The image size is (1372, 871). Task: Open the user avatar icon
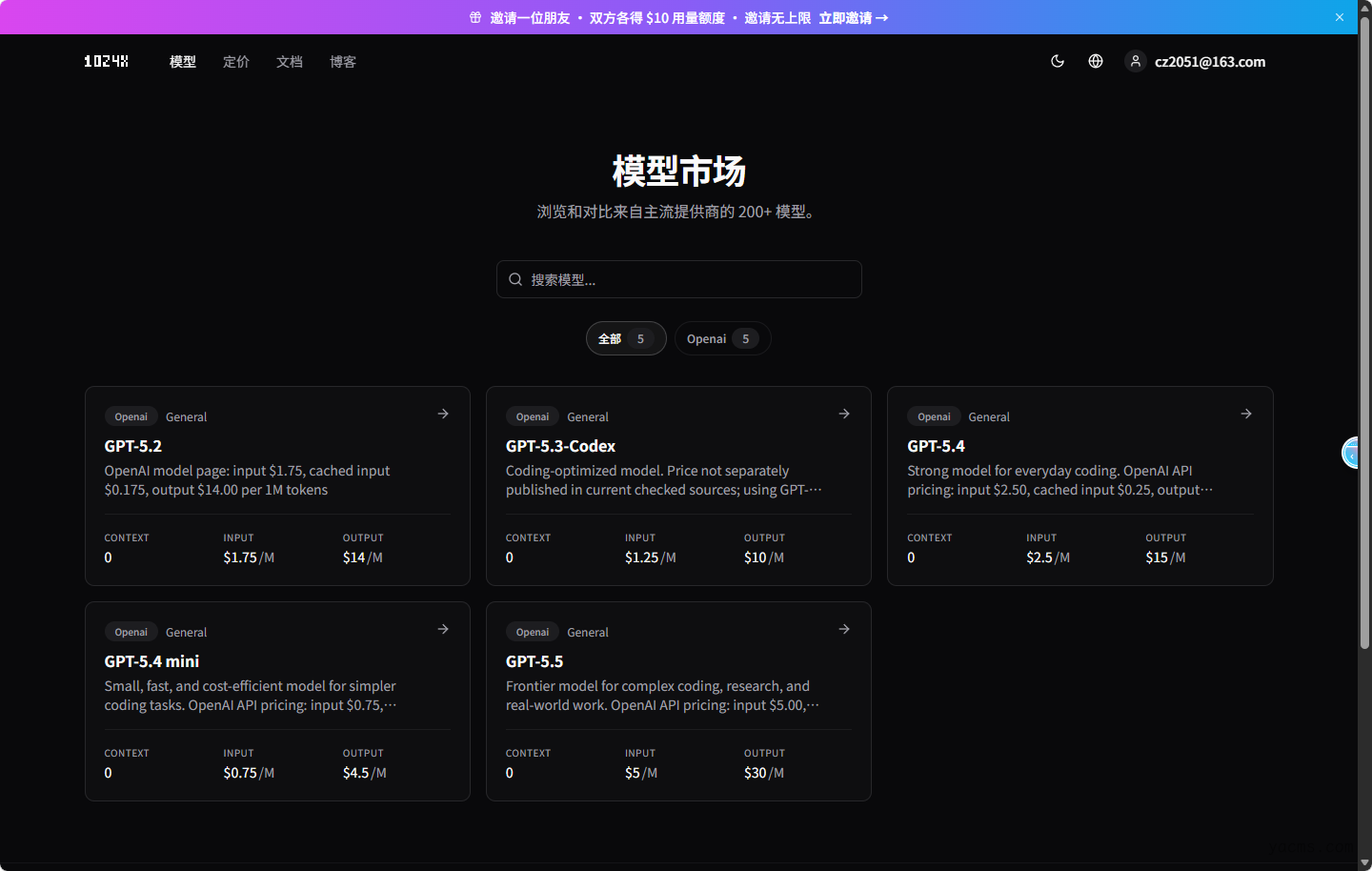tap(1135, 61)
